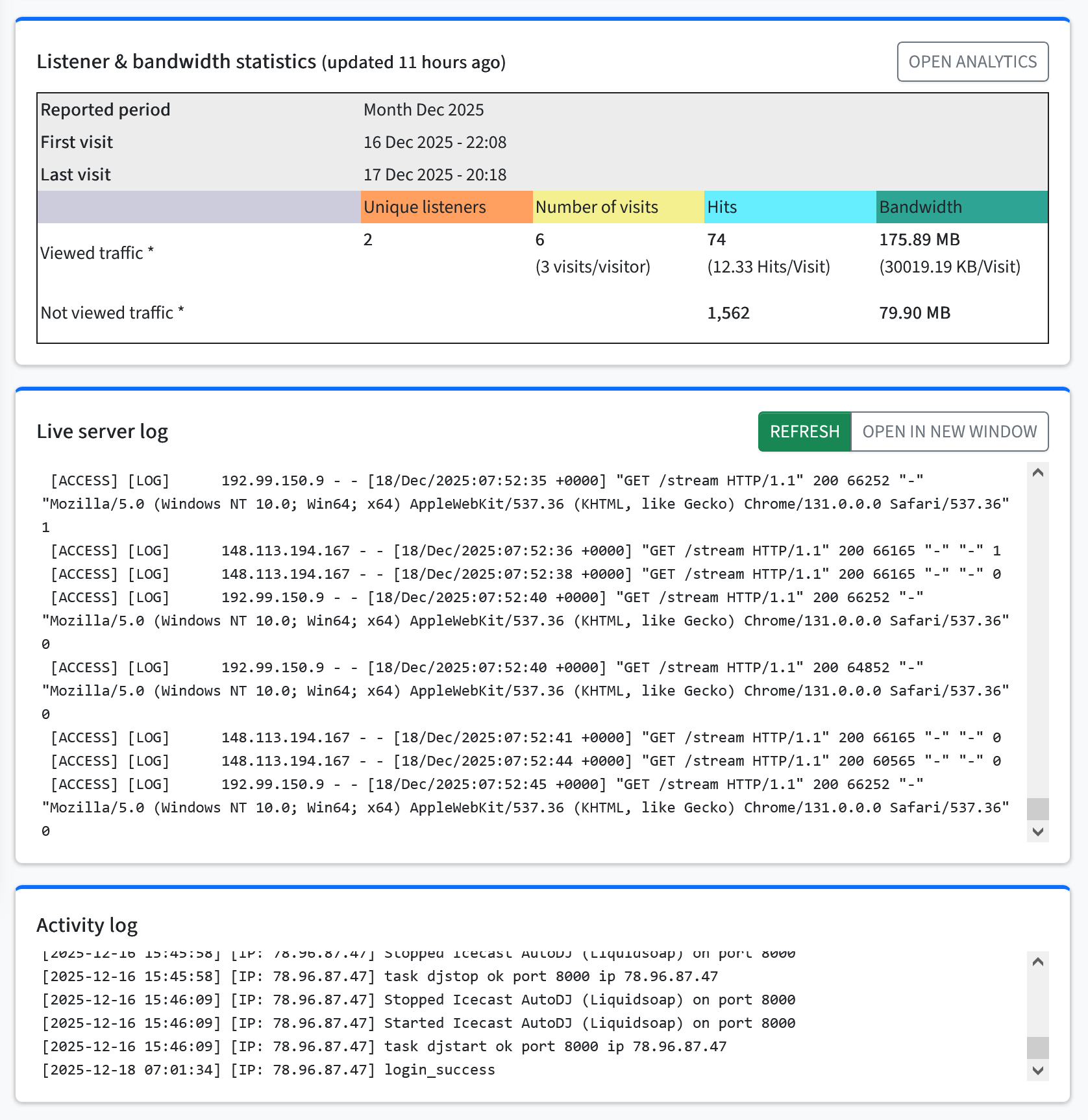
Task: Click the Viewed traffic row label
Action: [x=96, y=253]
